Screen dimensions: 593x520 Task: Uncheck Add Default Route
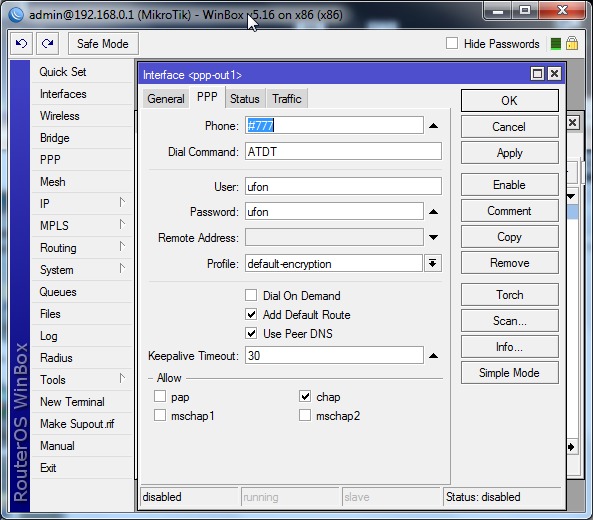click(x=251, y=314)
